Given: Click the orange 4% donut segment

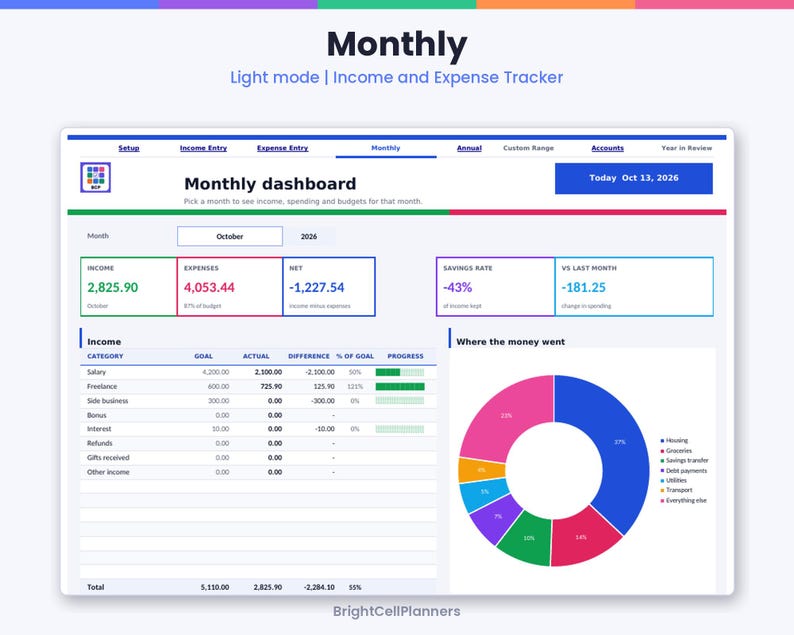Looking at the screenshot, I should pos(480,470).
